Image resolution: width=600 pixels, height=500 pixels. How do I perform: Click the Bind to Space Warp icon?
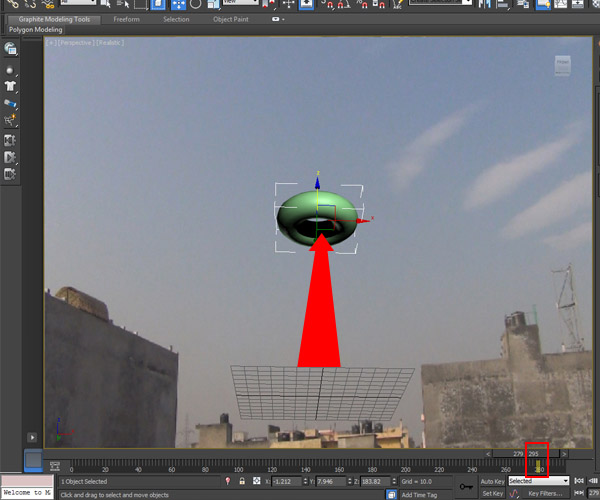[x=48, y=4]
